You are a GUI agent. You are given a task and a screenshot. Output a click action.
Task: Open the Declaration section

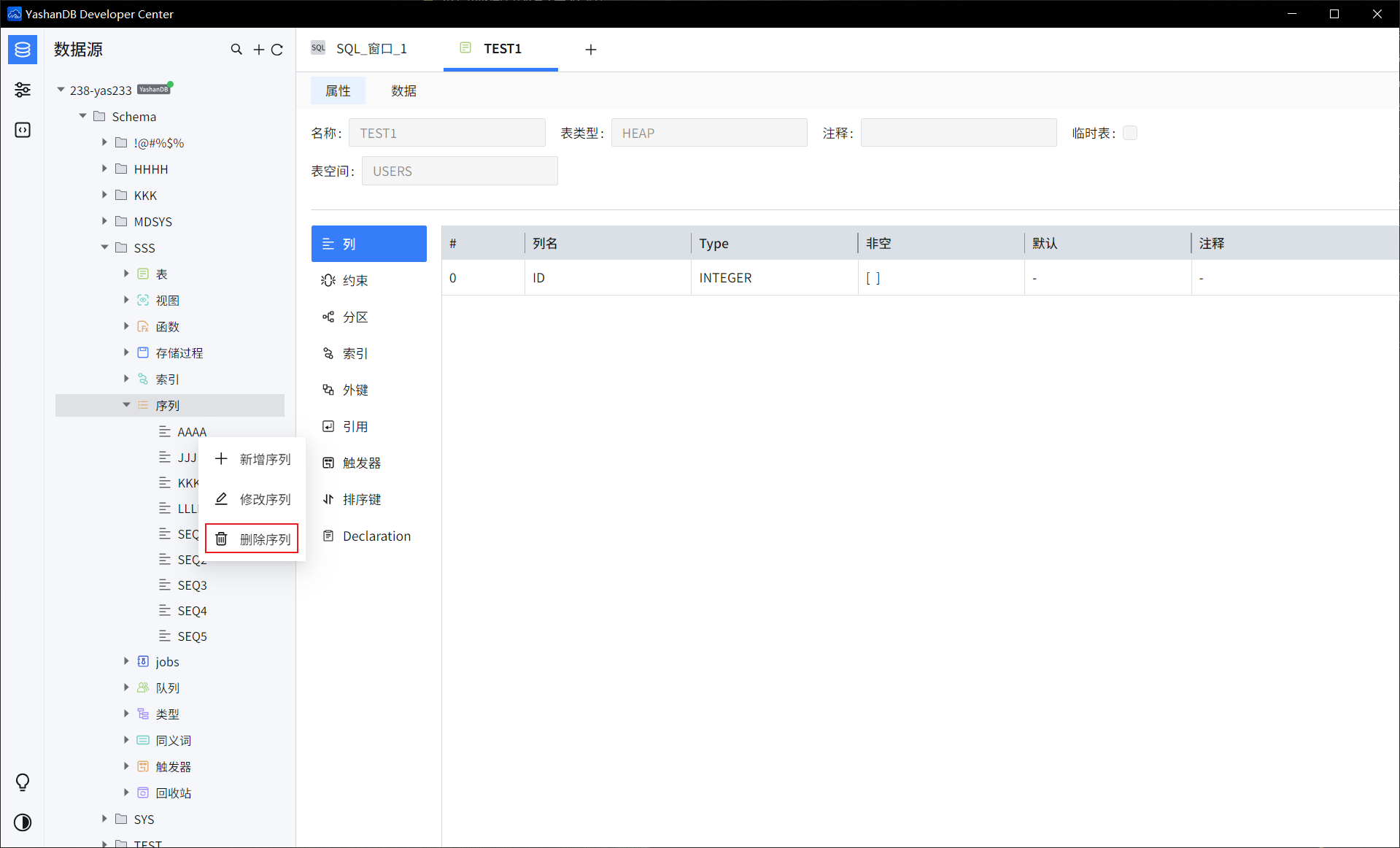[369, 536]
